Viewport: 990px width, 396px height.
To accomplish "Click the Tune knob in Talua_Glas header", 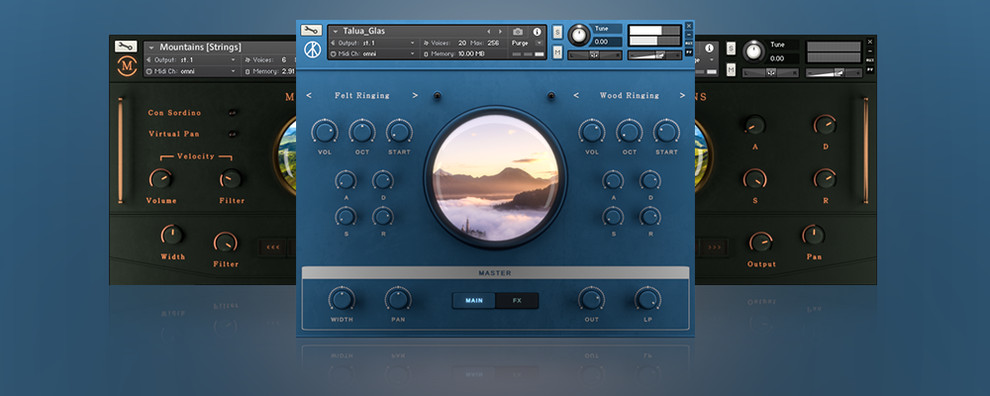I will point(578,35).
